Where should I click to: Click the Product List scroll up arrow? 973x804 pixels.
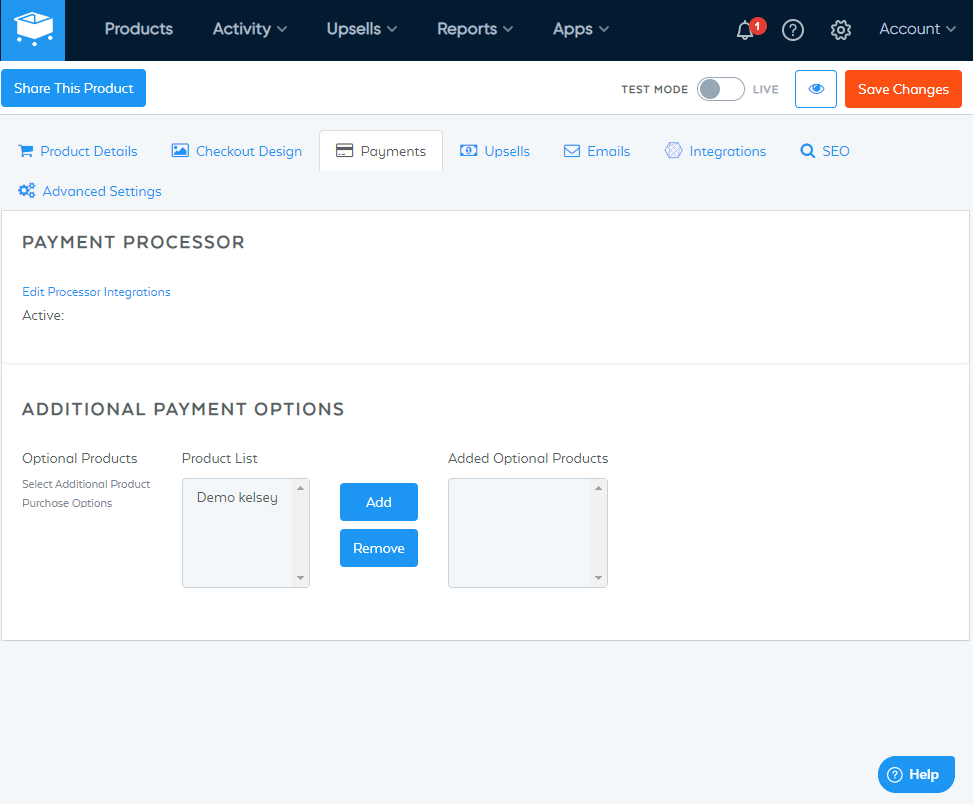tap(300, 488)
